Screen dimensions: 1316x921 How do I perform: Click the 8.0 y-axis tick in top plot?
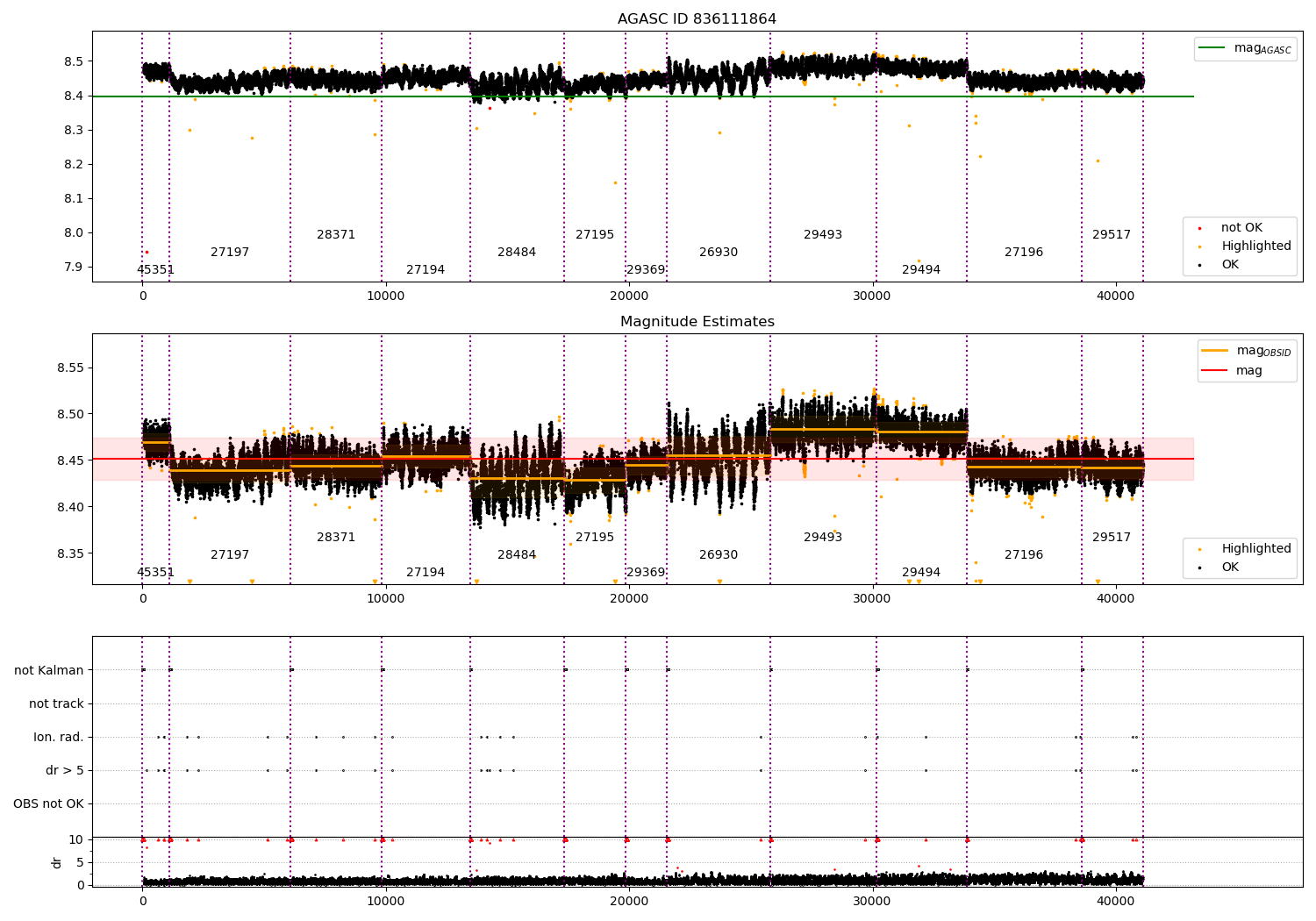(x=74, y=233)
